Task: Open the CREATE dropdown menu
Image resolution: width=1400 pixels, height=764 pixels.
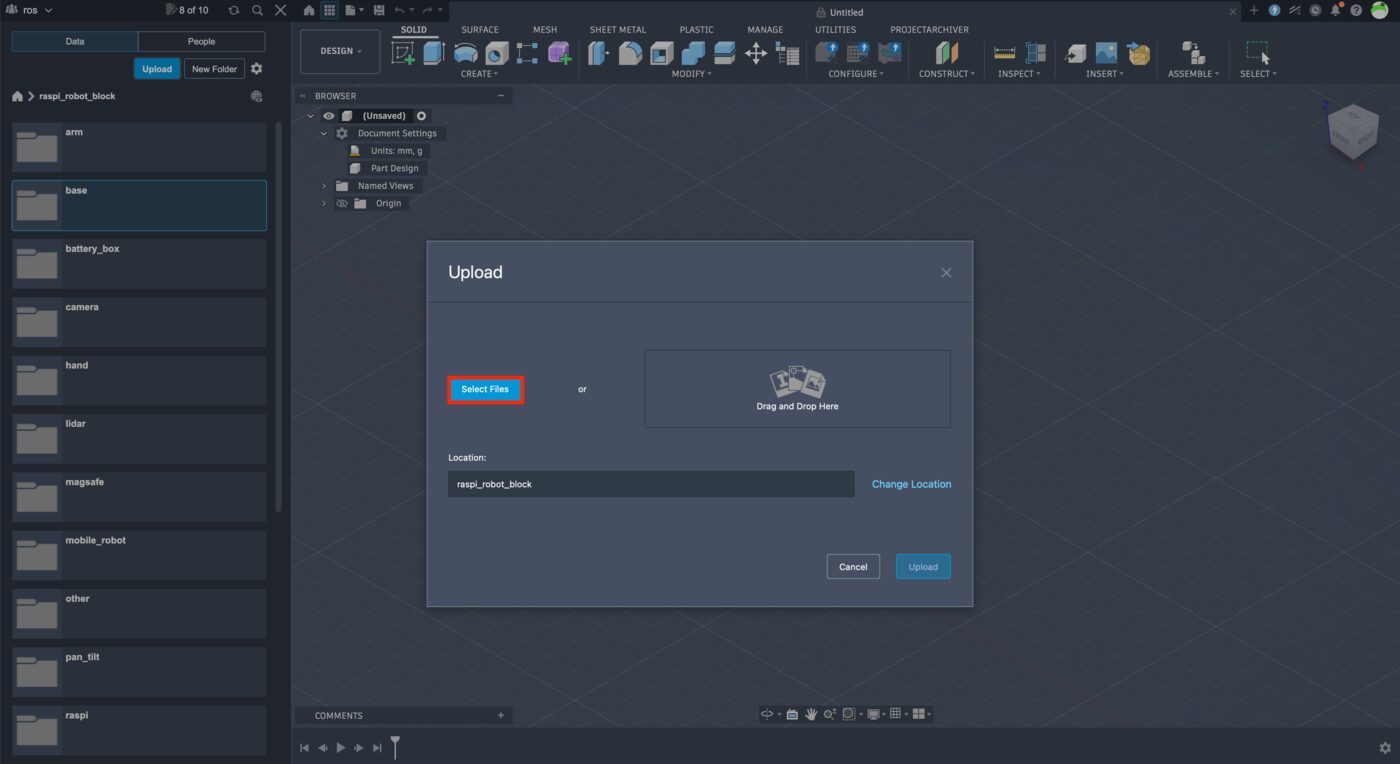Action: [x=479, y=74]
